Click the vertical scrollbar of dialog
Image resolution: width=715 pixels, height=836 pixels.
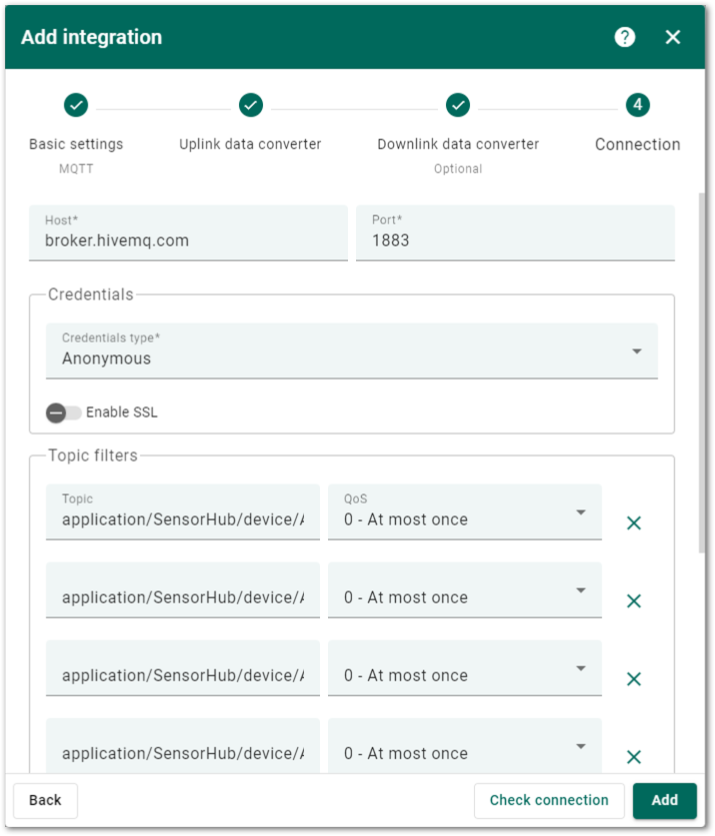701,373
